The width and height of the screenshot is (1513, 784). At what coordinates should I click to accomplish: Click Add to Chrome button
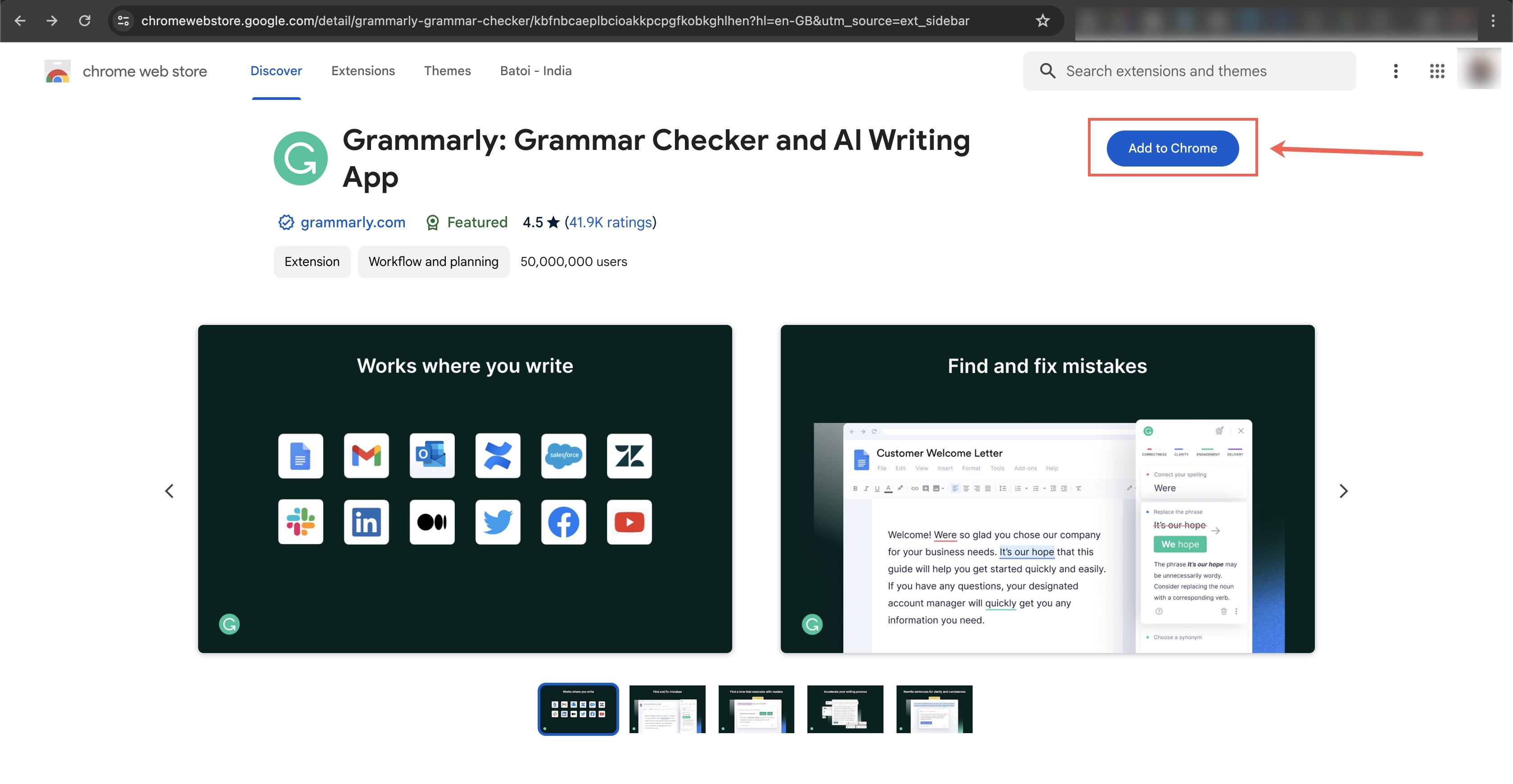(1172, 148)
